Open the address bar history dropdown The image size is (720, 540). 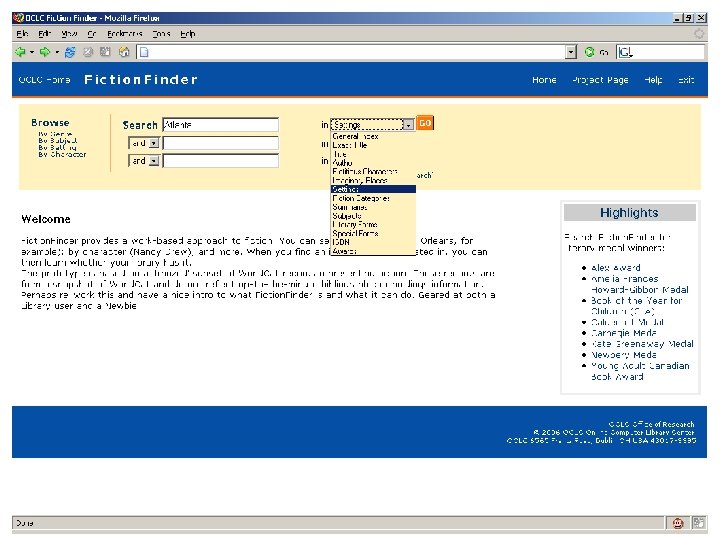pyautogui.click(x=571, y=52)
